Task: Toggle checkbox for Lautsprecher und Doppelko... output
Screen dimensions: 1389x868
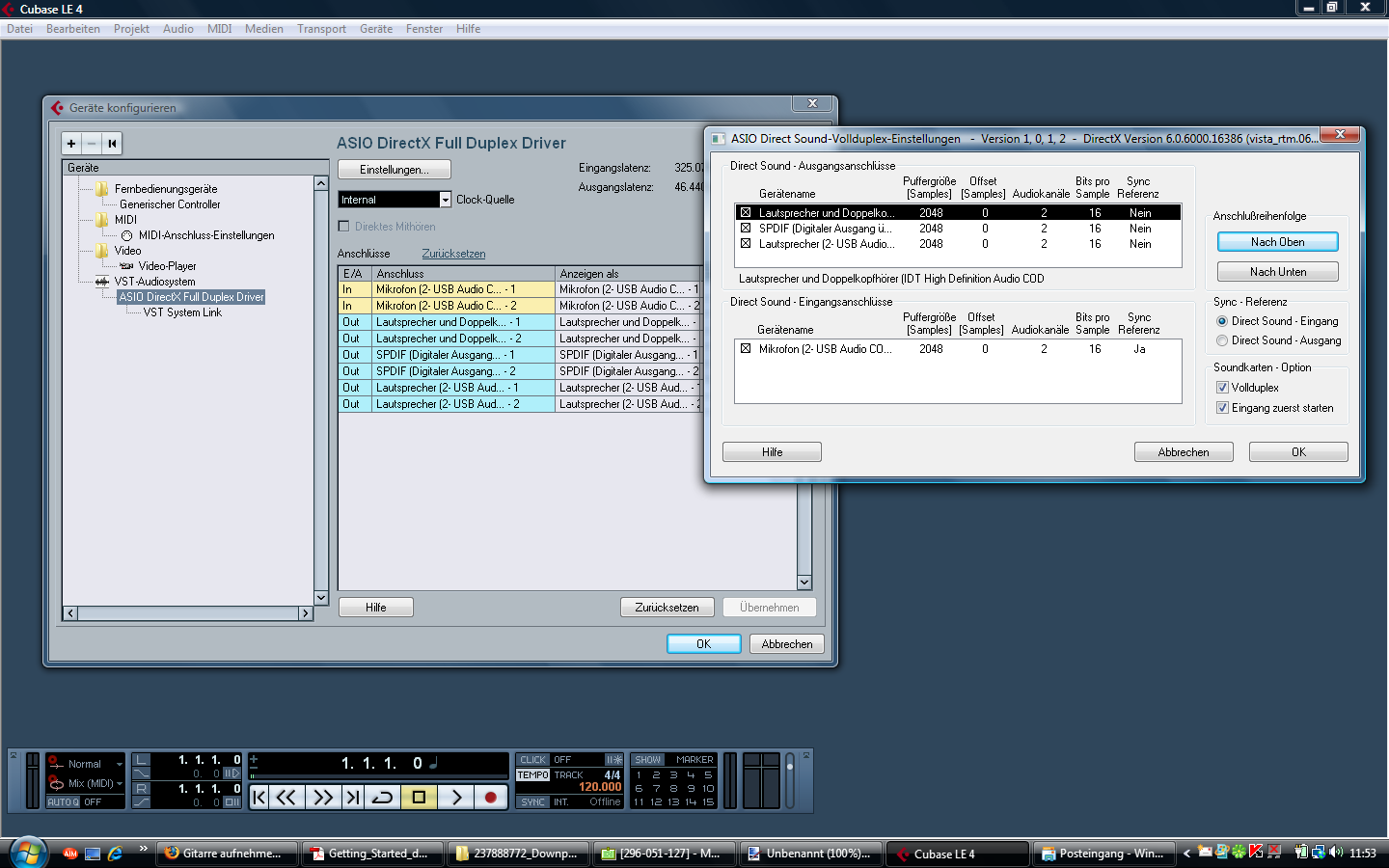Action: 746,213
